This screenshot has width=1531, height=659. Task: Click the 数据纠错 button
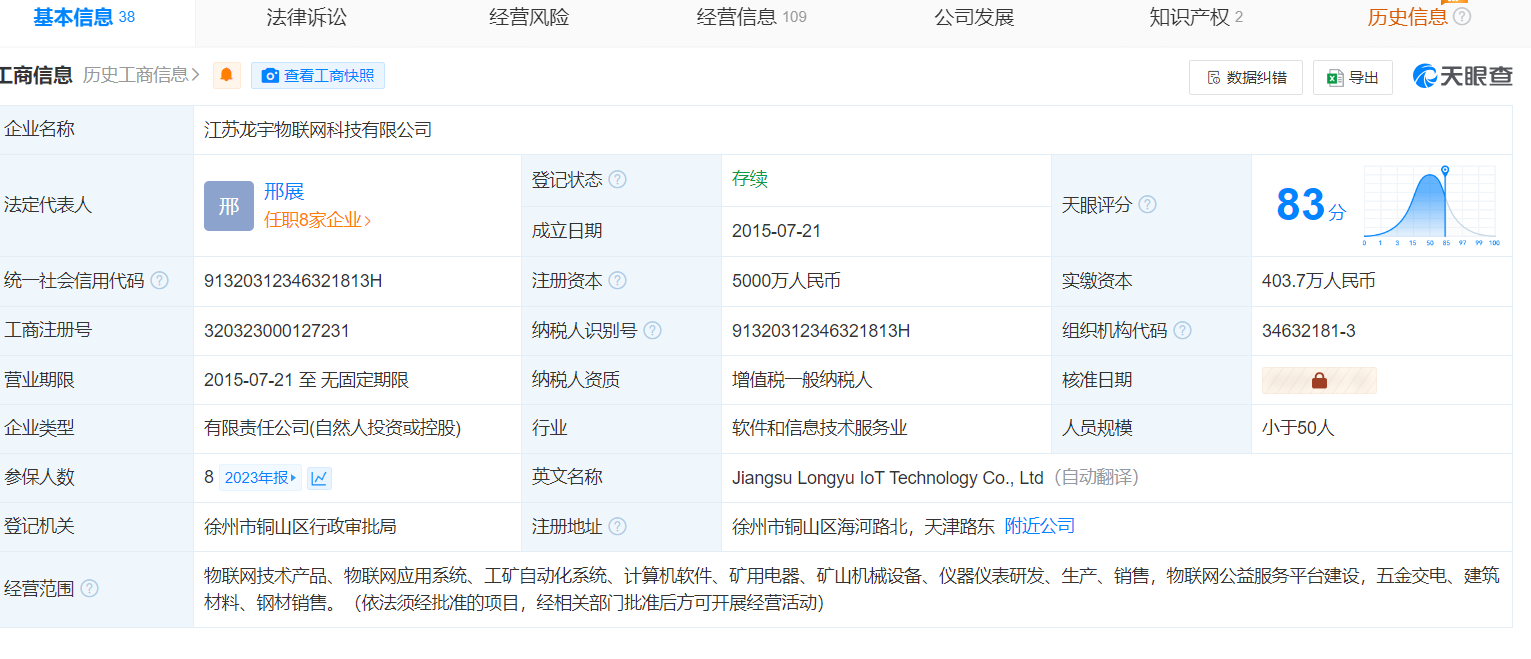point(1246,77)
